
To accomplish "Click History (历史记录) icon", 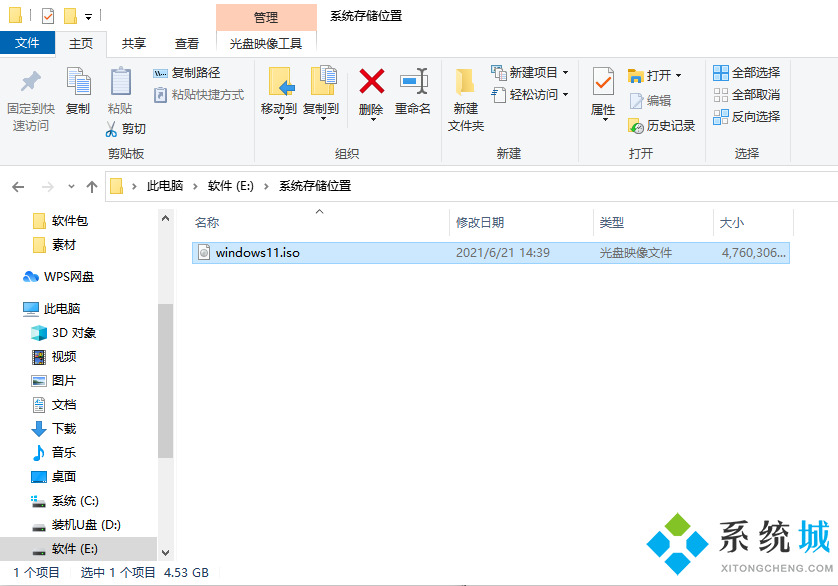I will [636, 126].
